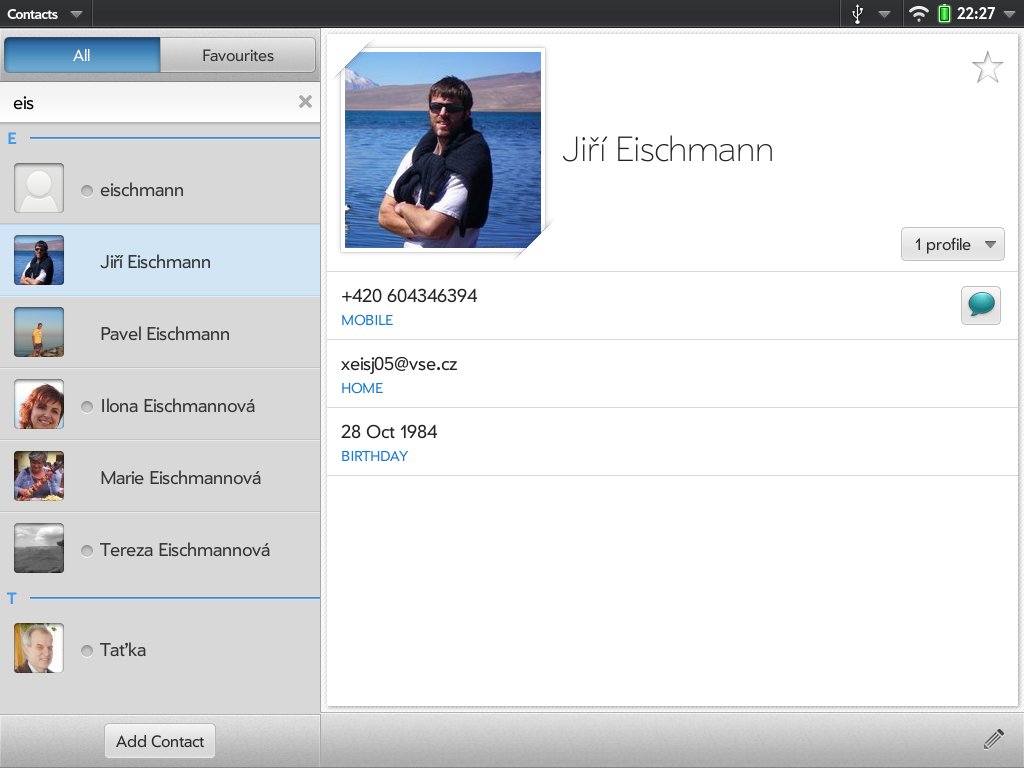This screenshot has height=768, width=1024.
Task: Open Ilona Eischmannová contact
Action: click(x=160, y=404)
